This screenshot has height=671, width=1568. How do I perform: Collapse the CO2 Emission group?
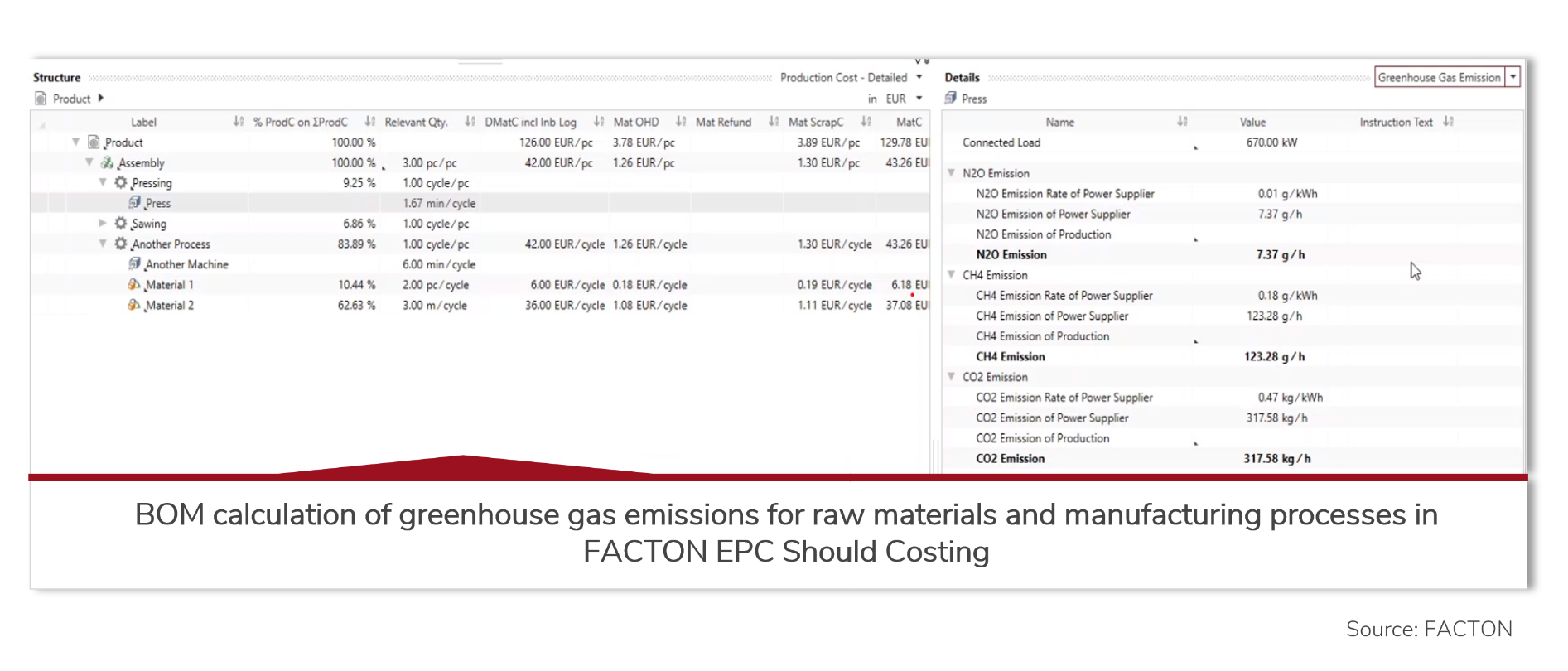[x=952, y=377]
